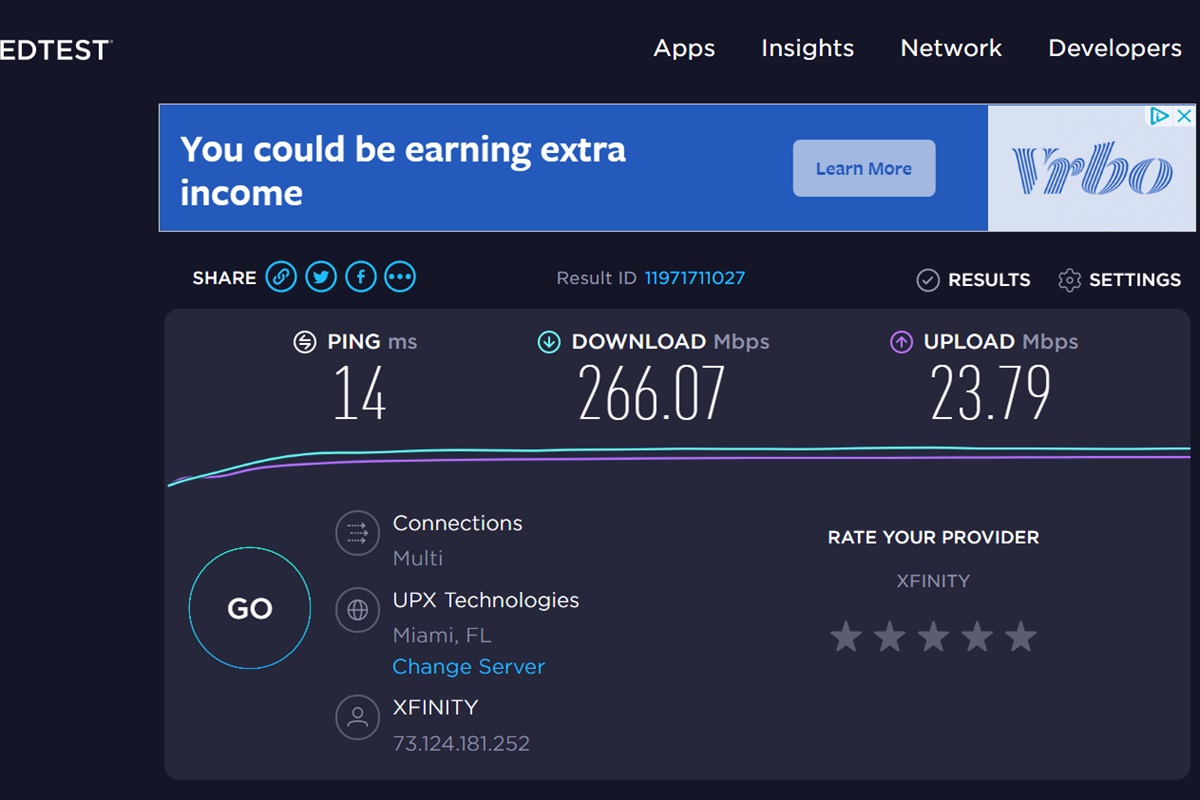The image size is (1200, 800).
Task: Rate the provider two stars
Action: pyautogui.click(x=890, y=636)
